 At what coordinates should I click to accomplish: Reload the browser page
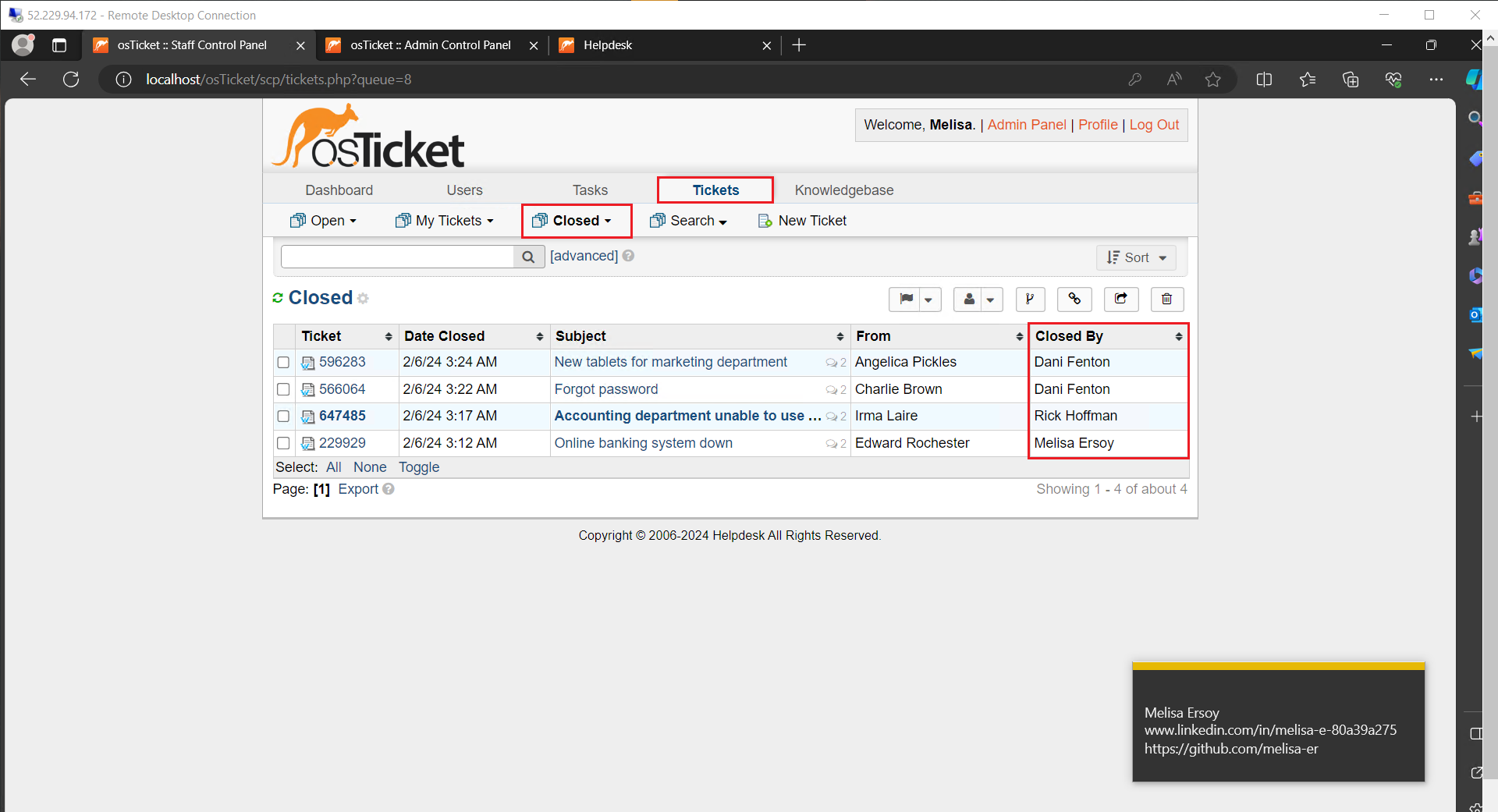click(x=71, y=79)
